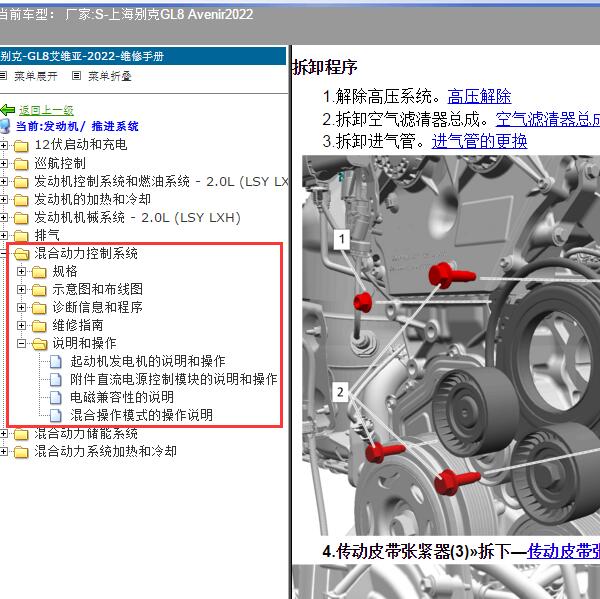This screenshot has width=600, height=599.
Task: Click the folder icon of 诊断信息和程序
Action: 39,308
